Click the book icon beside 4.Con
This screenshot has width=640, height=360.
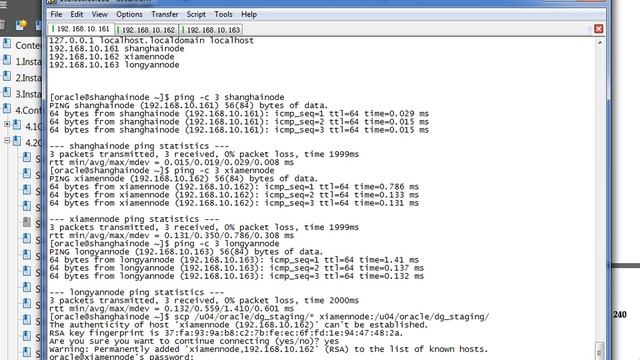[x=7, y=109]
